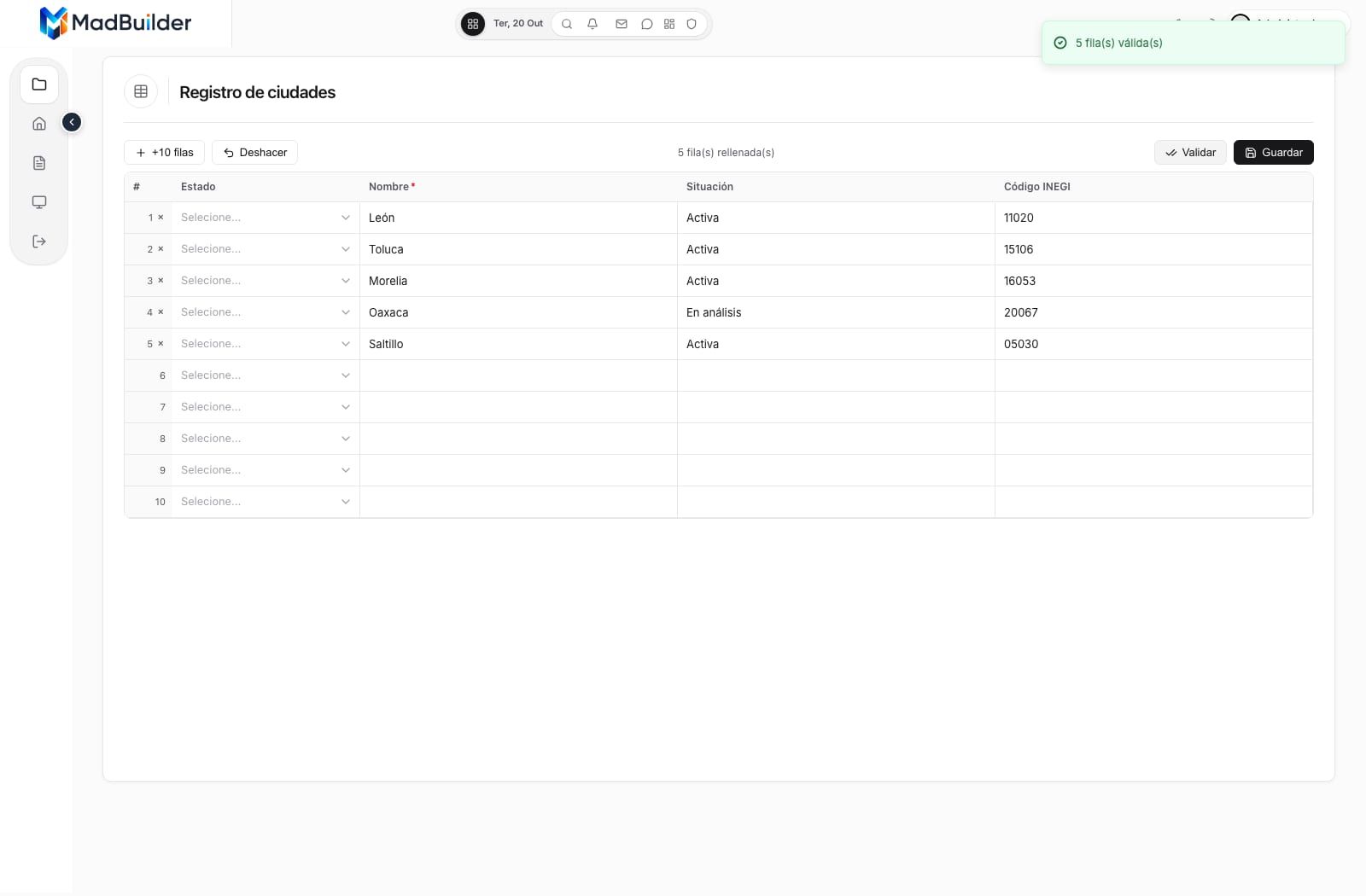Open the chat bubble icon

[647, 24]
